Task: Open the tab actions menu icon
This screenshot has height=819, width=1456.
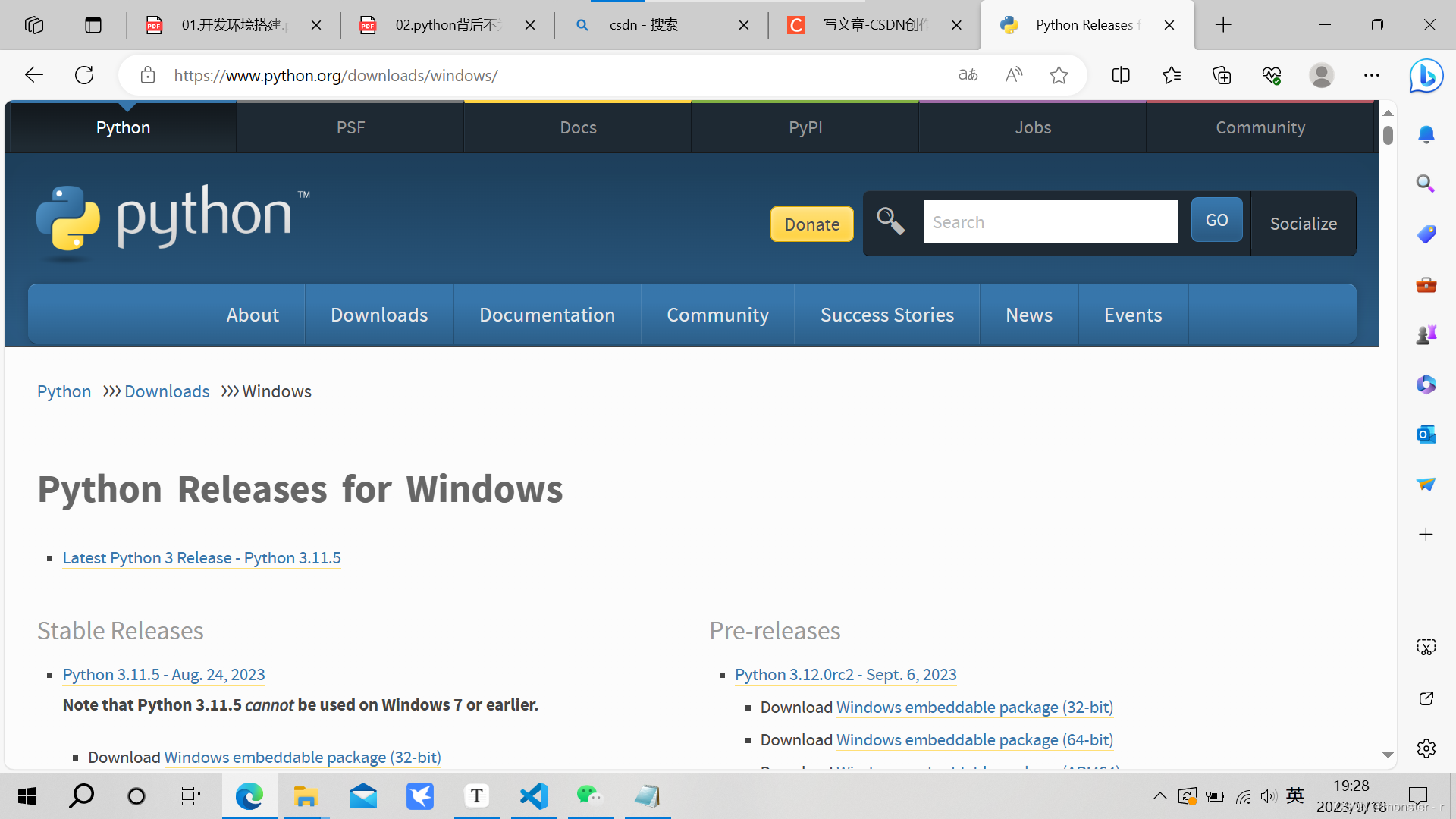Action: tap(93, 25)
